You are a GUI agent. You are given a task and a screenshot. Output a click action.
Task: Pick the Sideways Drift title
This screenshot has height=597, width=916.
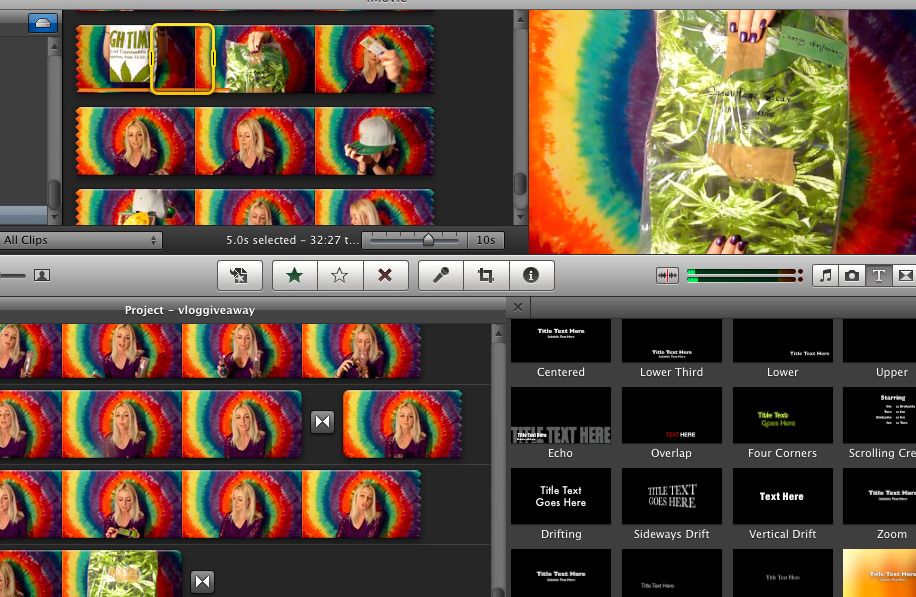671,504
